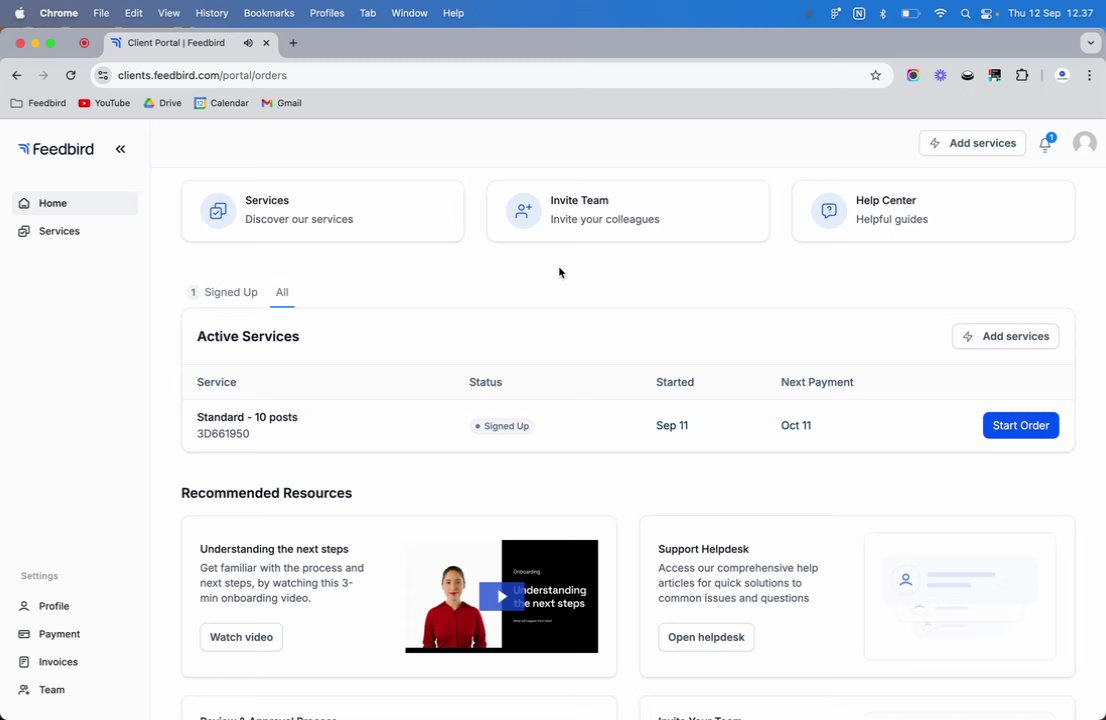Screen dimensions: 1106x720
Task: Open the Calendar bookmark
Action: (221, 103)
